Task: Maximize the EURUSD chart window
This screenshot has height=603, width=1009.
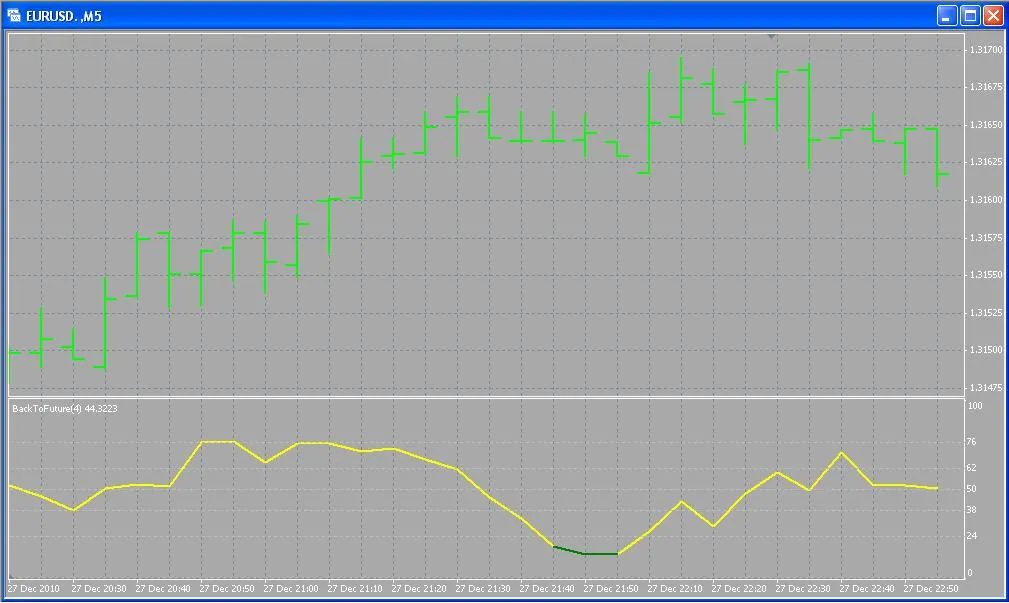Action: [970, 15]
